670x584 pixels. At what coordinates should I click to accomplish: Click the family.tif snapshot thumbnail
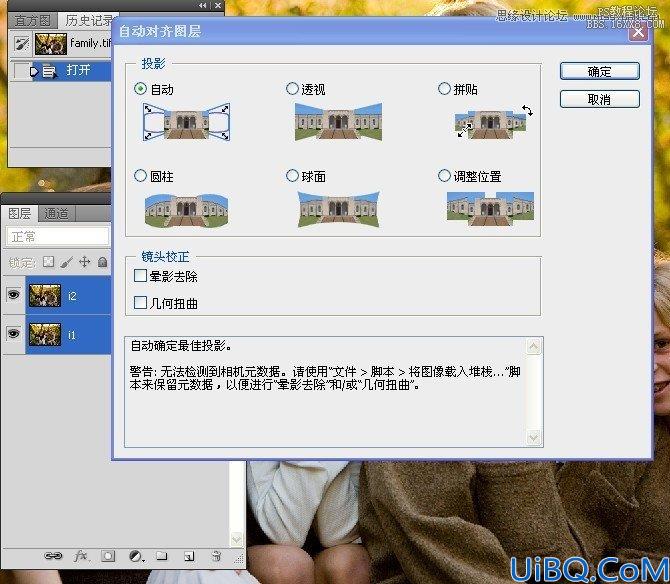pos(50,44)
